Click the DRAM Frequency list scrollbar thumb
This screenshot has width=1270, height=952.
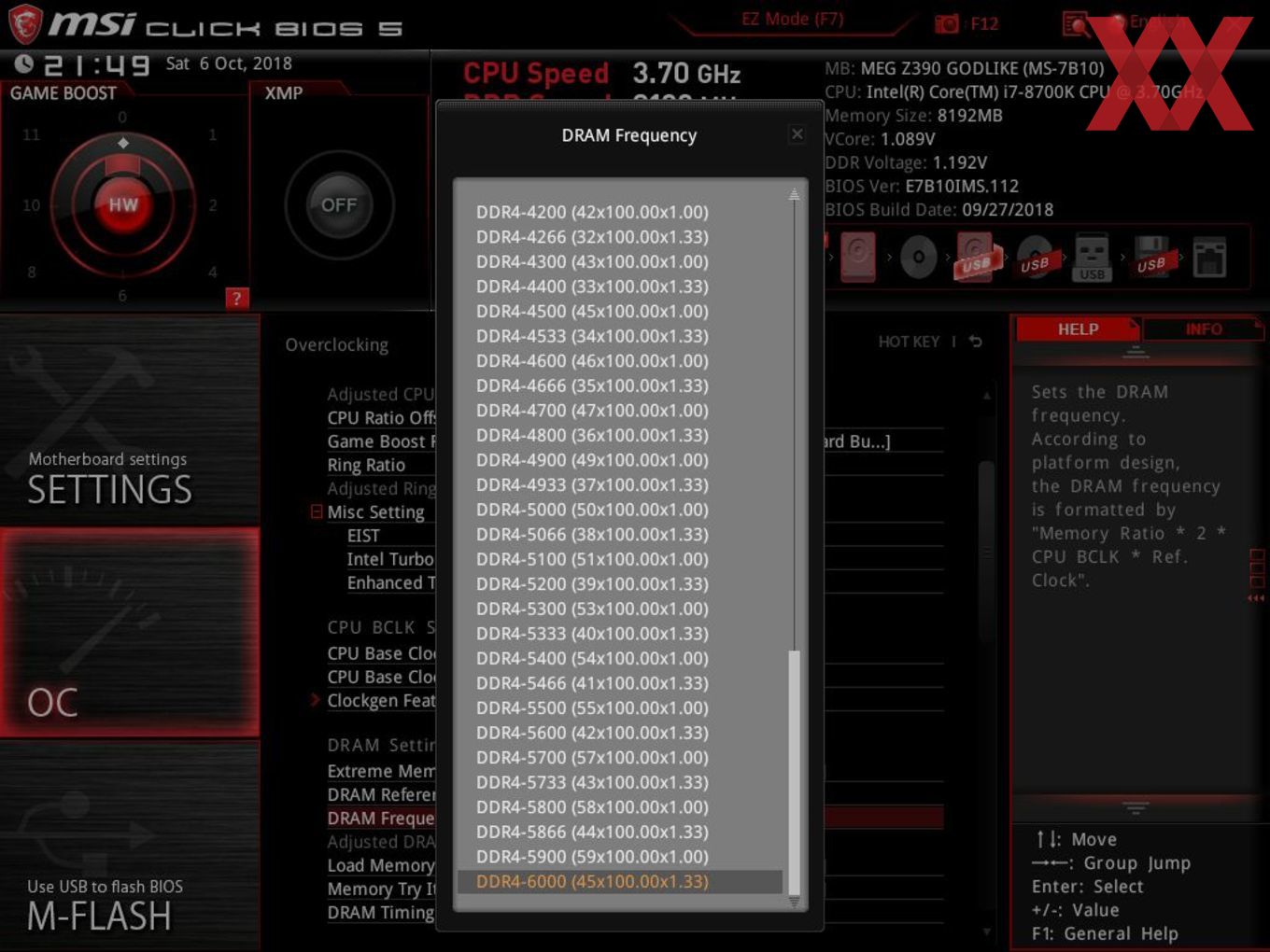[x=795, y=773]
